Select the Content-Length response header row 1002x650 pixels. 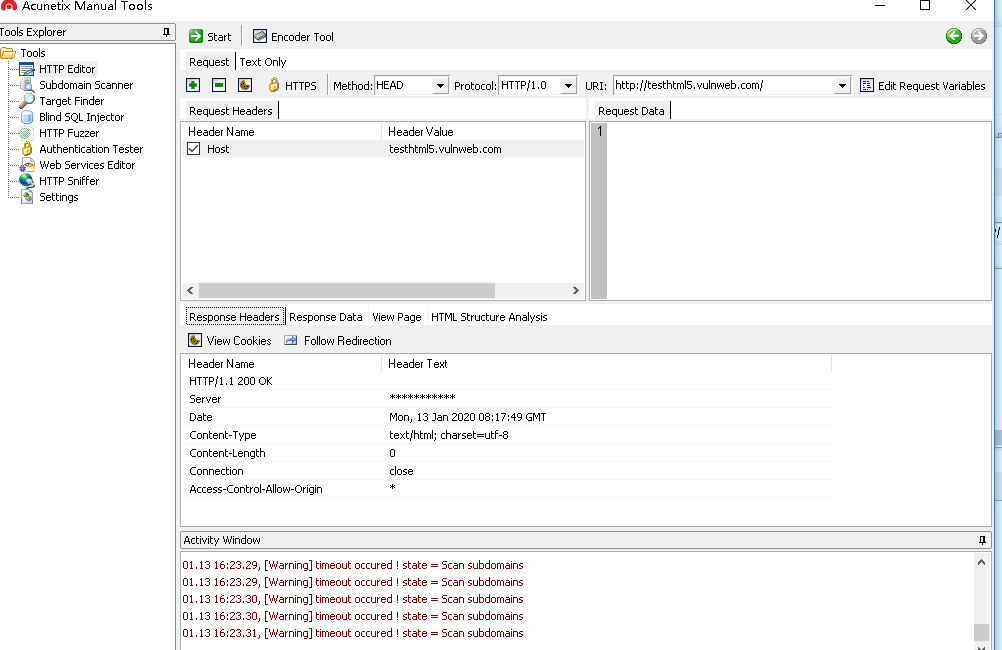[507, 453]
